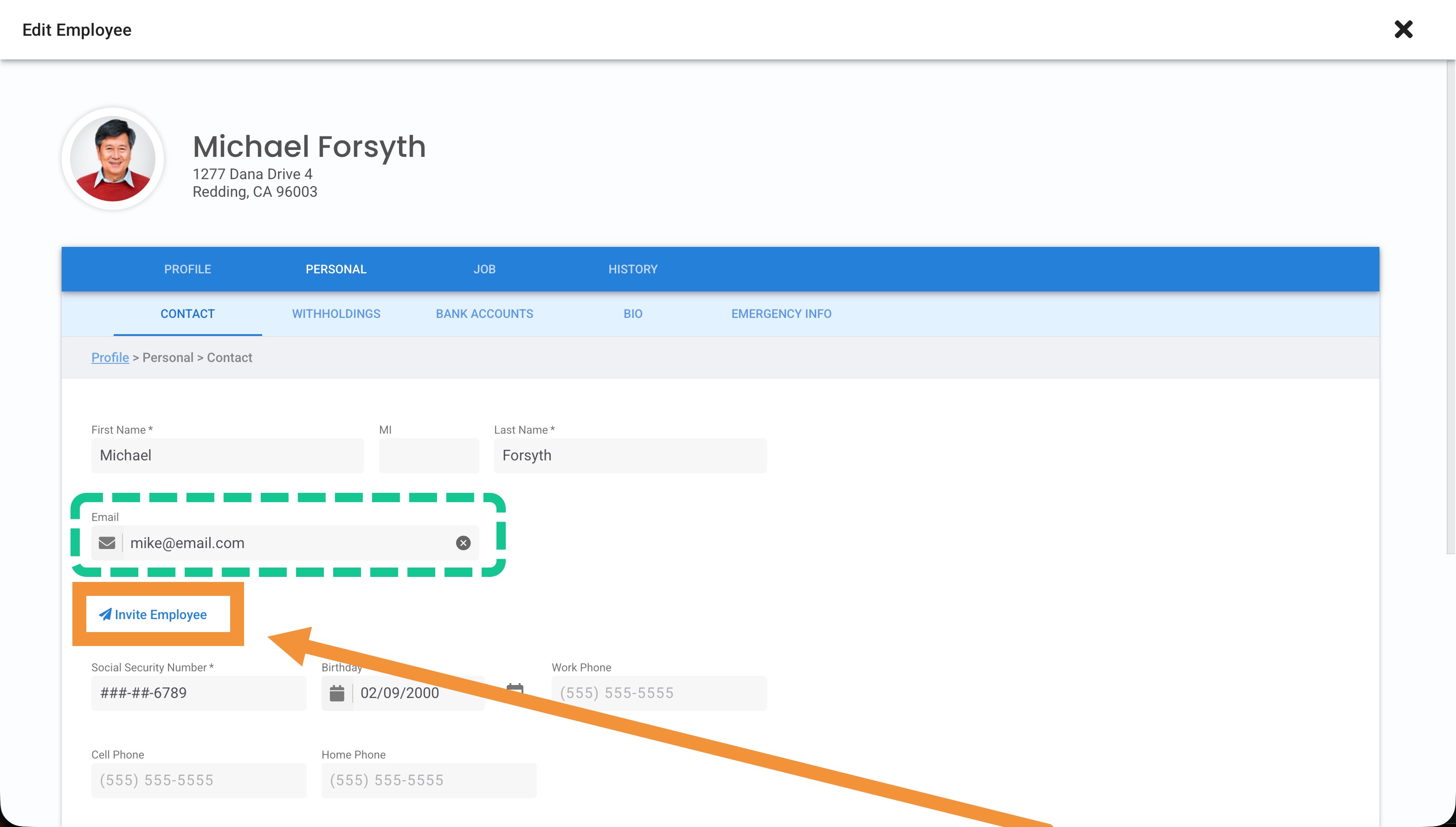Screen dimensions: 1456x827
Task: Switch to the BIO sub-tab
Action: 632,314
